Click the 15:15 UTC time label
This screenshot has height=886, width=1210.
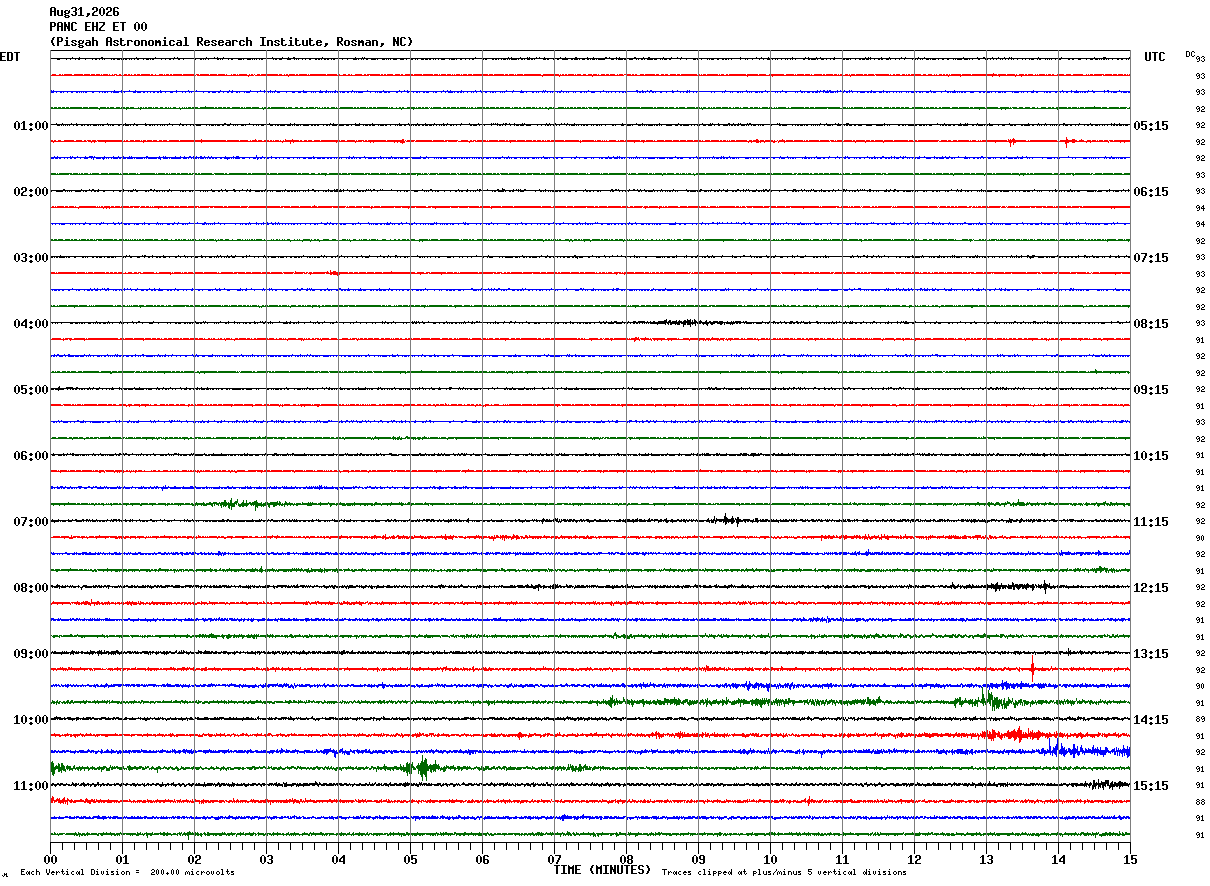(1150, 786)
